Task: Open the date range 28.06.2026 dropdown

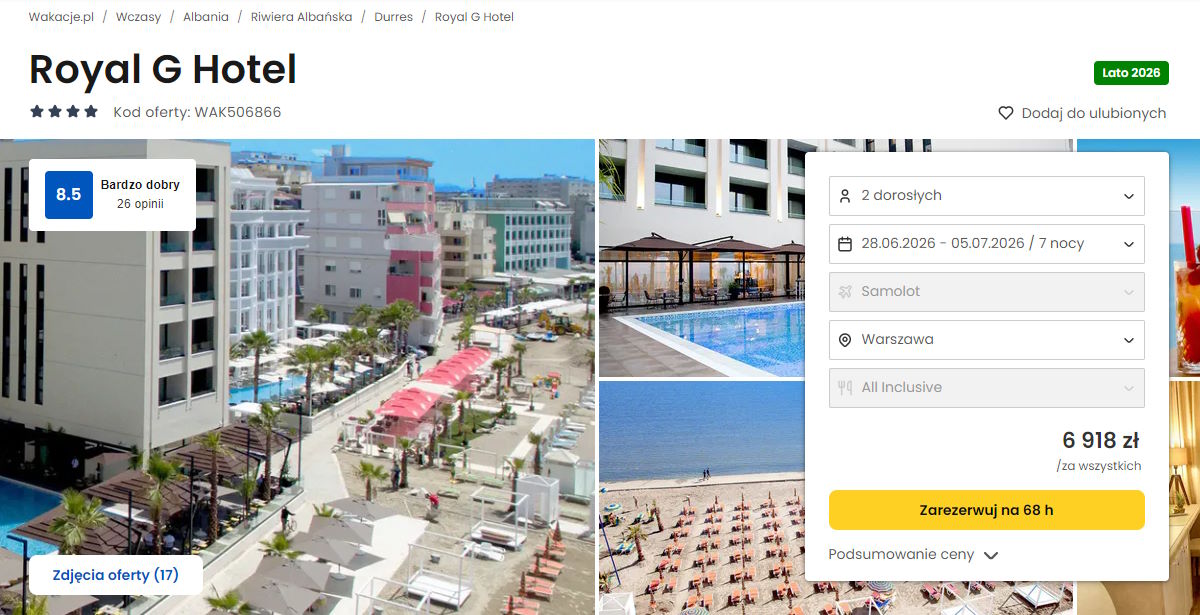Action: [987, 243]
